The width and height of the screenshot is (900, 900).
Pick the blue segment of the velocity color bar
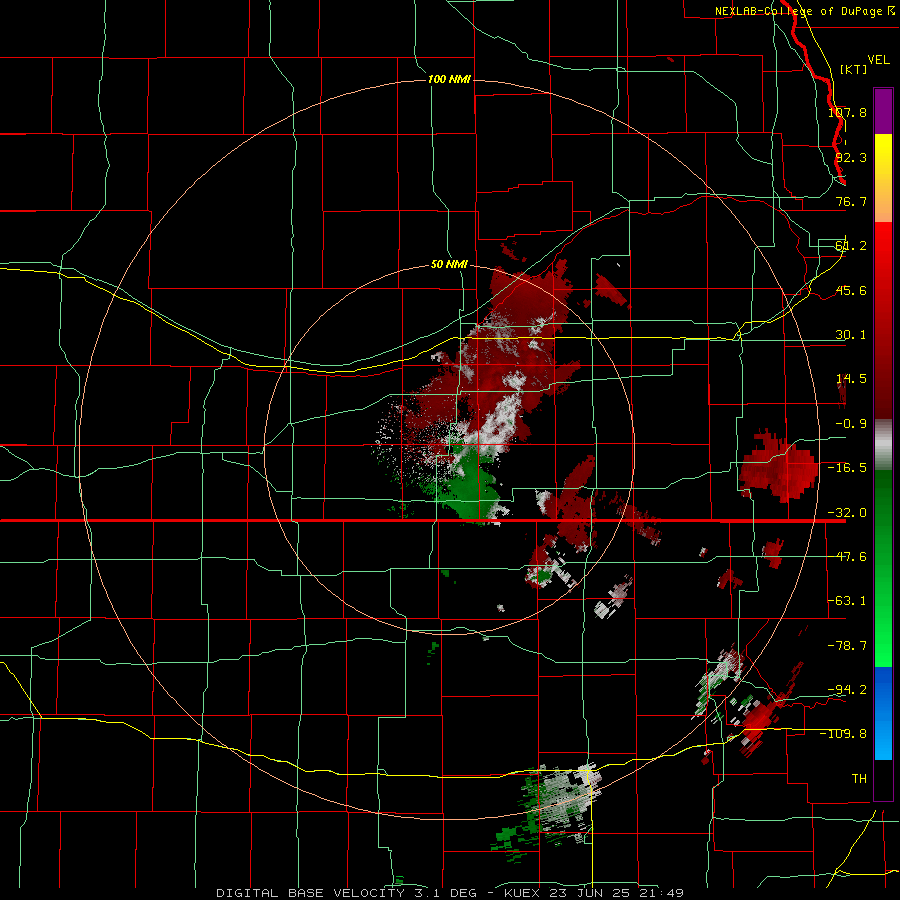click(883, 713)
